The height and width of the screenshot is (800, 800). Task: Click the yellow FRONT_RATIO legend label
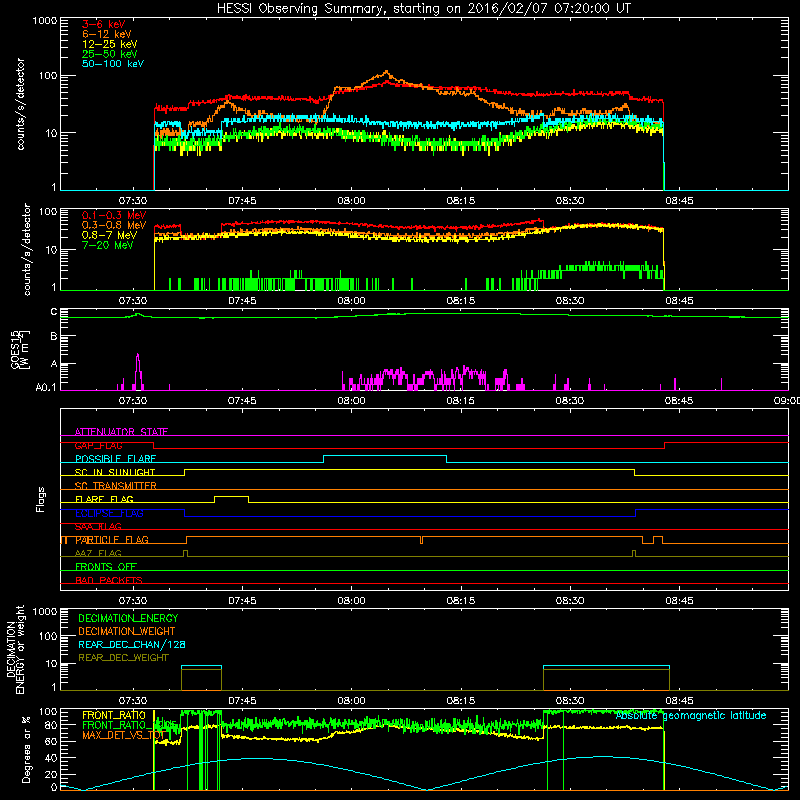point(114,715)
